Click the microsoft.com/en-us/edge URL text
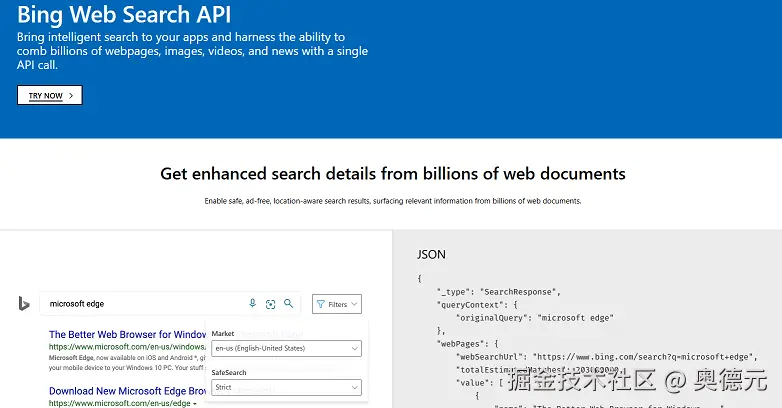Screen dimensions: 782x408 pyautogui.click(x=122, y=403)
